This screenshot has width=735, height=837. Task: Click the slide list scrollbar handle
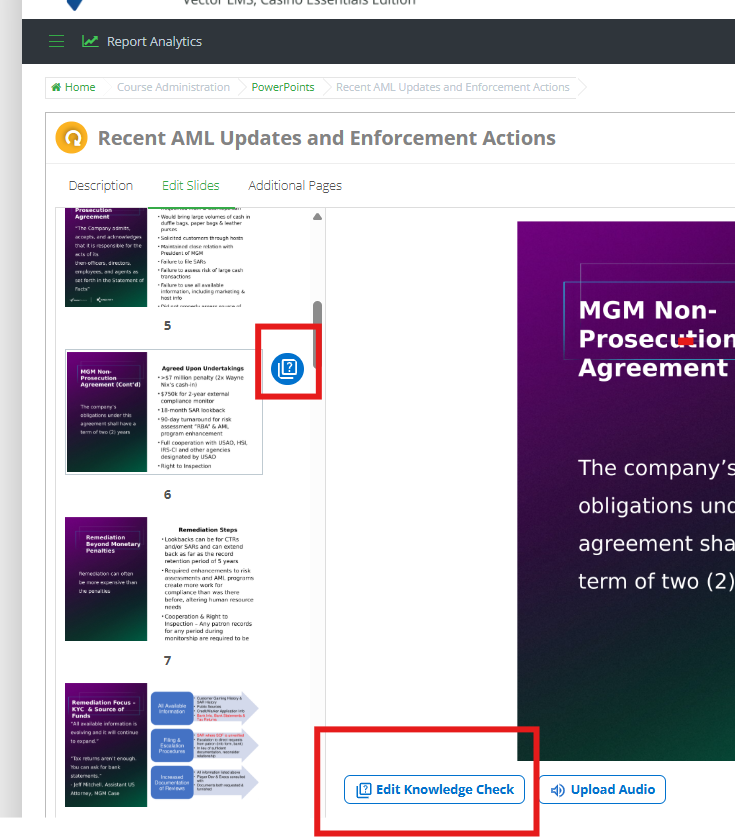pyautogui.click(x=317, y=334)
